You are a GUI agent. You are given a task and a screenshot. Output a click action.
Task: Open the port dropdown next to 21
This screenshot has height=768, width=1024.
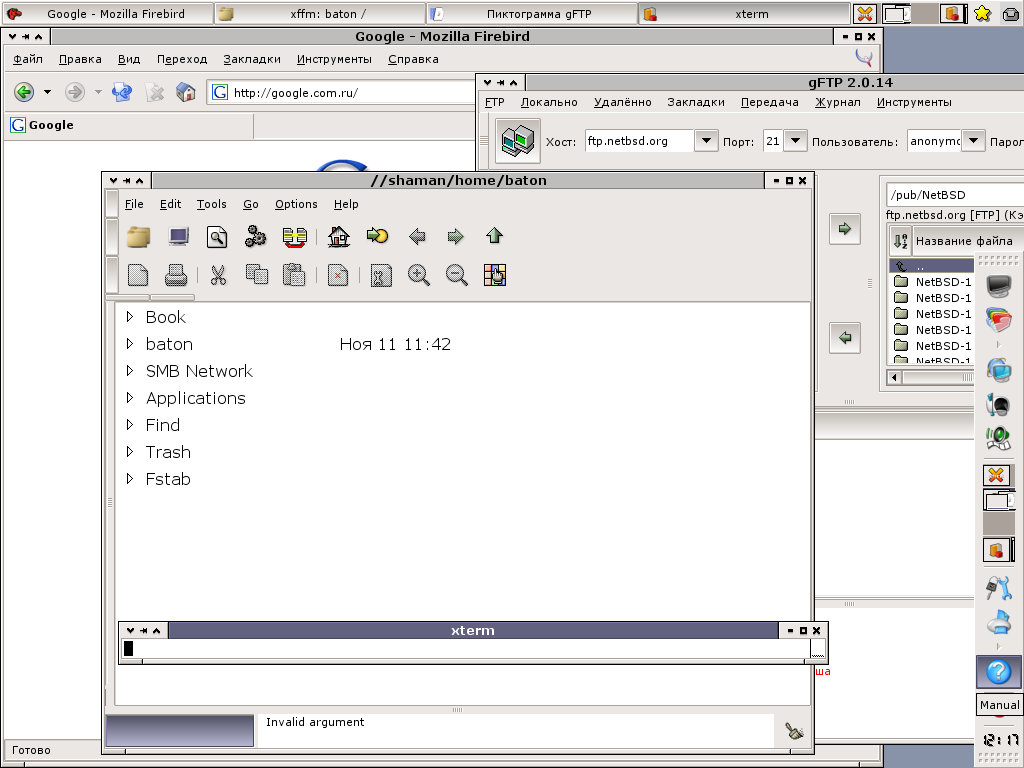[x=796, y=141]
